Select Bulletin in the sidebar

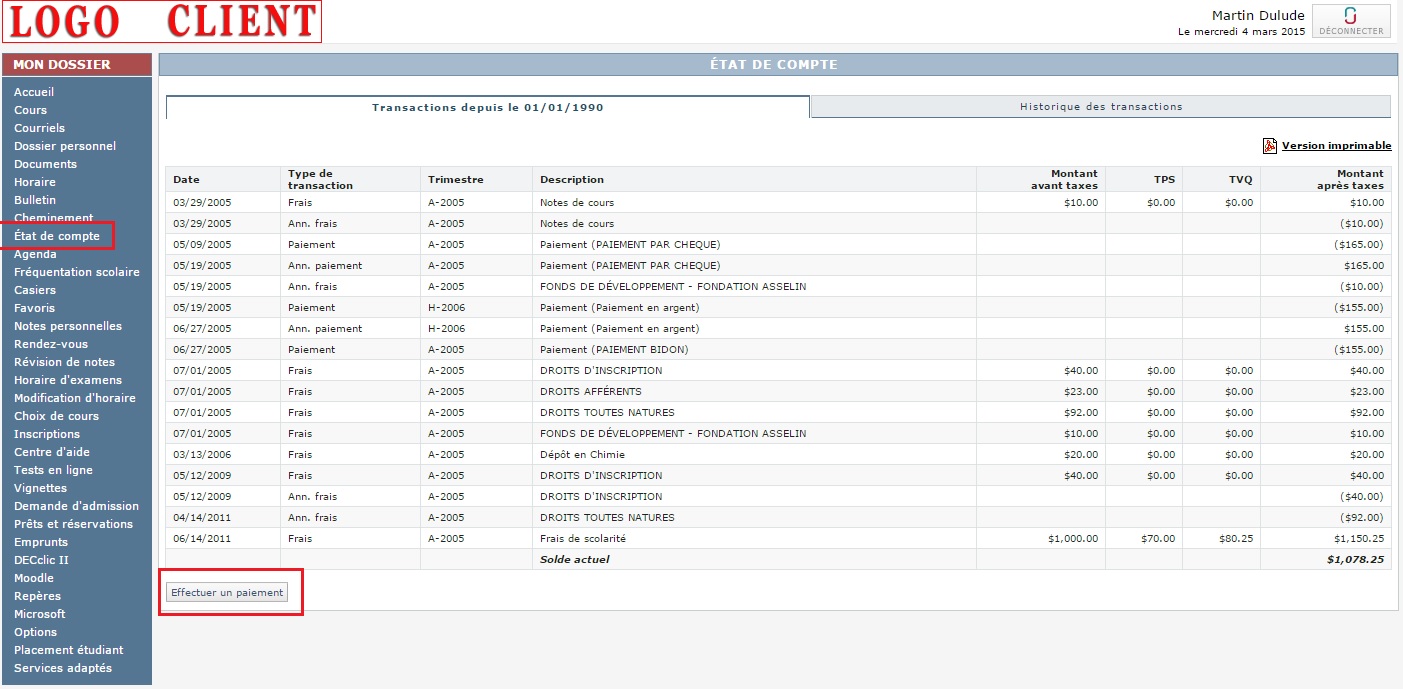[x=35, y=200]
